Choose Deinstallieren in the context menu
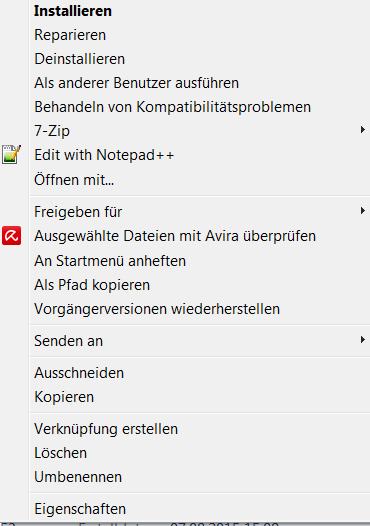 point(80,59)
